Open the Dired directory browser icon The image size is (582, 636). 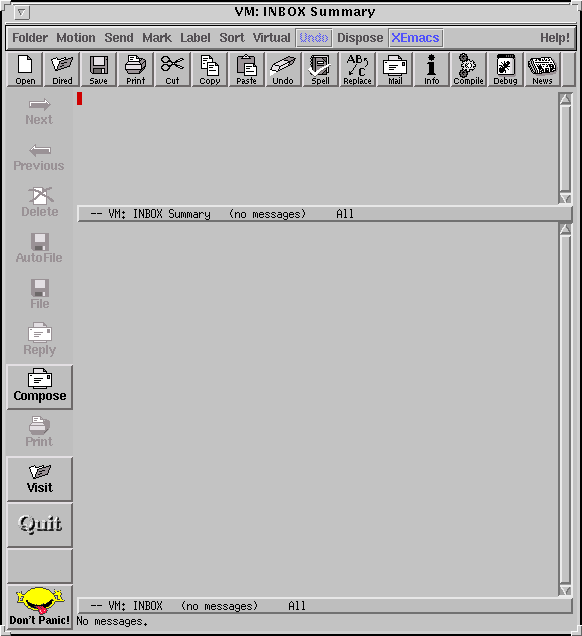click(x=62, y=69)
